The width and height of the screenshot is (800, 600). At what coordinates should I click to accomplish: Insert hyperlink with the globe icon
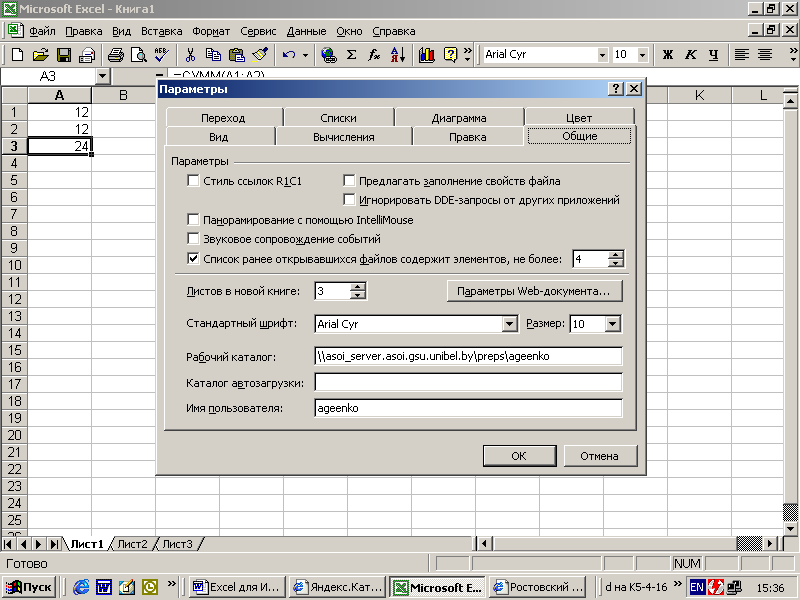tap(329, 54)
